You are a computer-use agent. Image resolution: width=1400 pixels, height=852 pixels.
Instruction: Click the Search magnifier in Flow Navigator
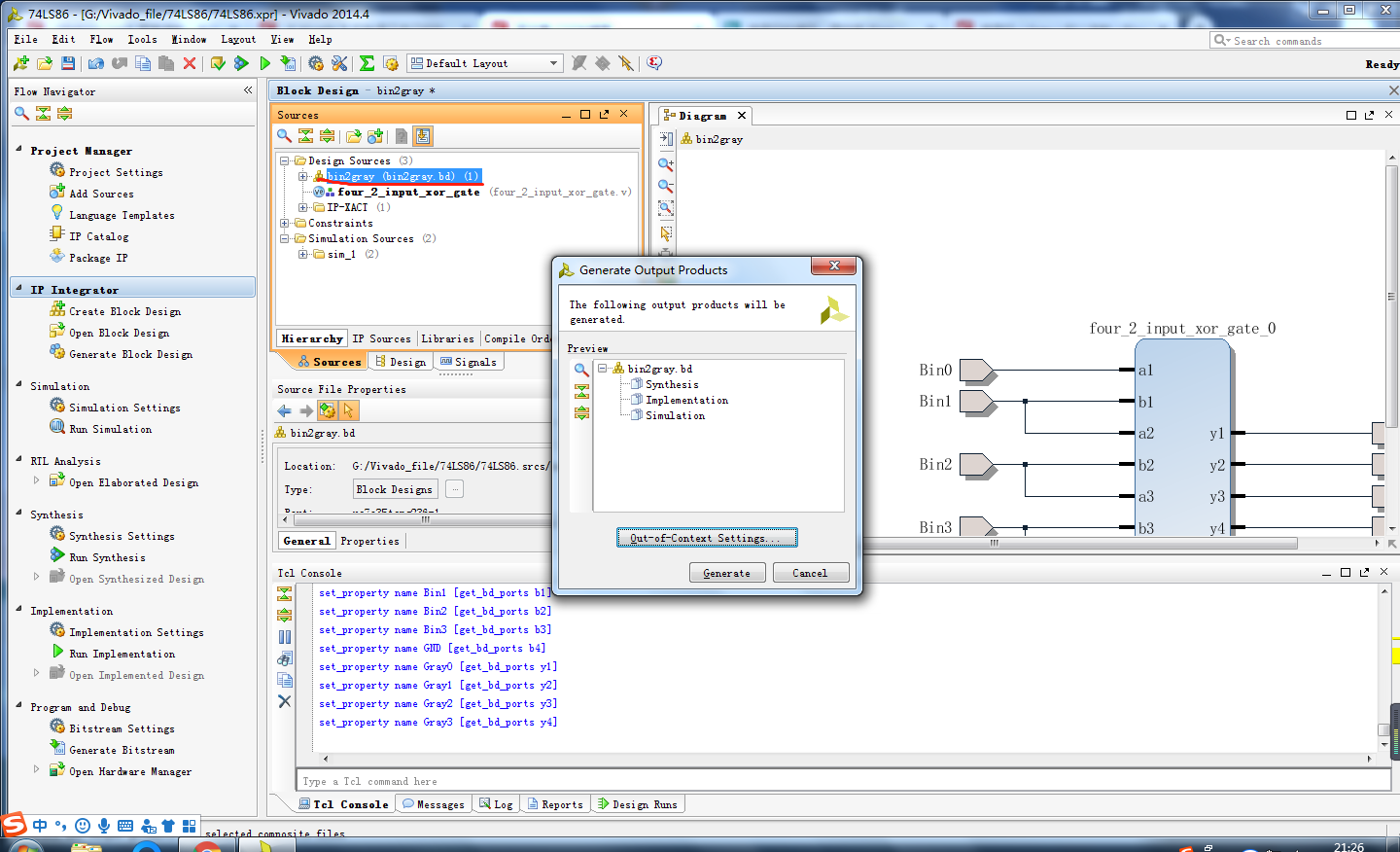(21, 114)
